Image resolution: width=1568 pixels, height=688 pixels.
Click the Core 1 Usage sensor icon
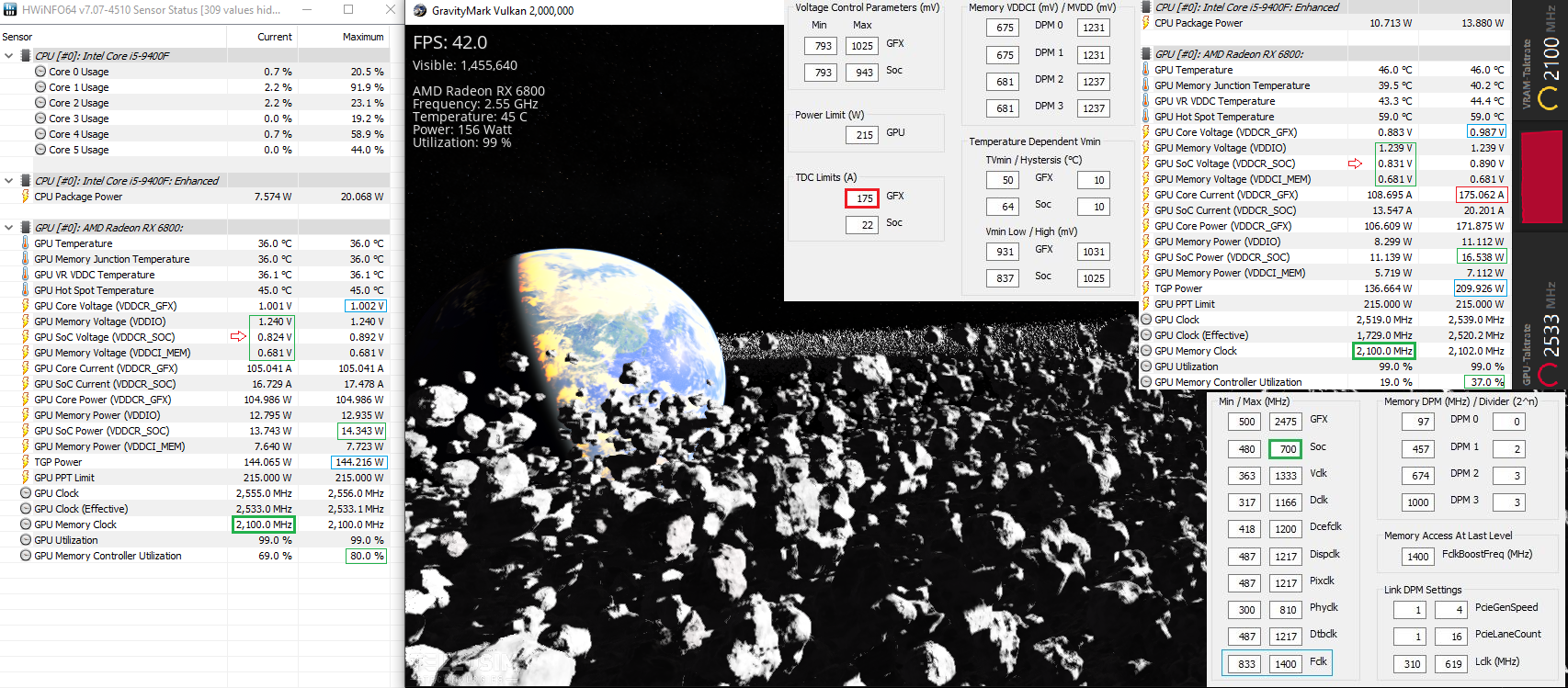[x=40, y=87]
